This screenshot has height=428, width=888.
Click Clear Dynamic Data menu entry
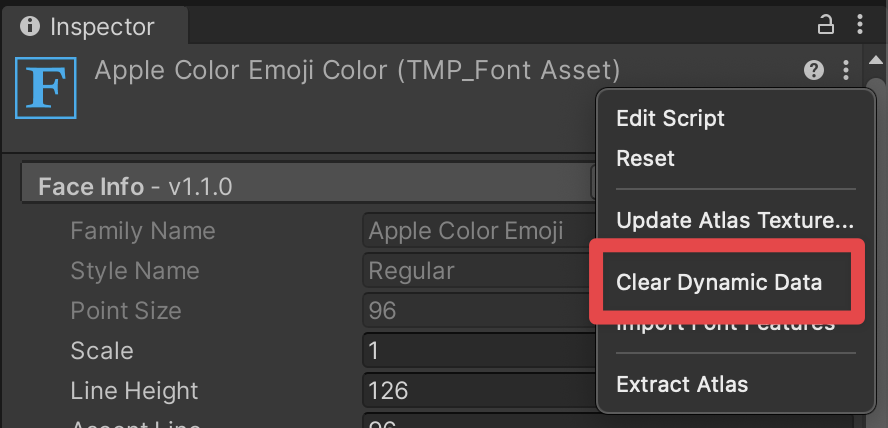click(719, 282)
